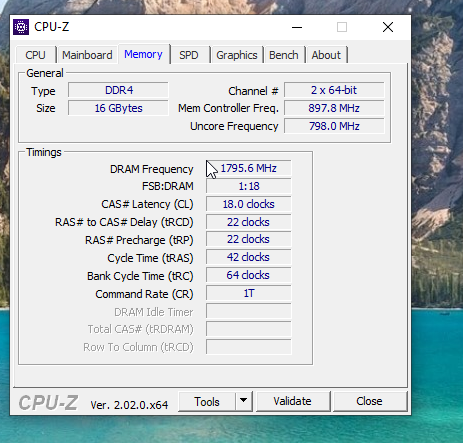463x443 pixels.
Task: Open the CPU tab
Action: click(36, 55)
